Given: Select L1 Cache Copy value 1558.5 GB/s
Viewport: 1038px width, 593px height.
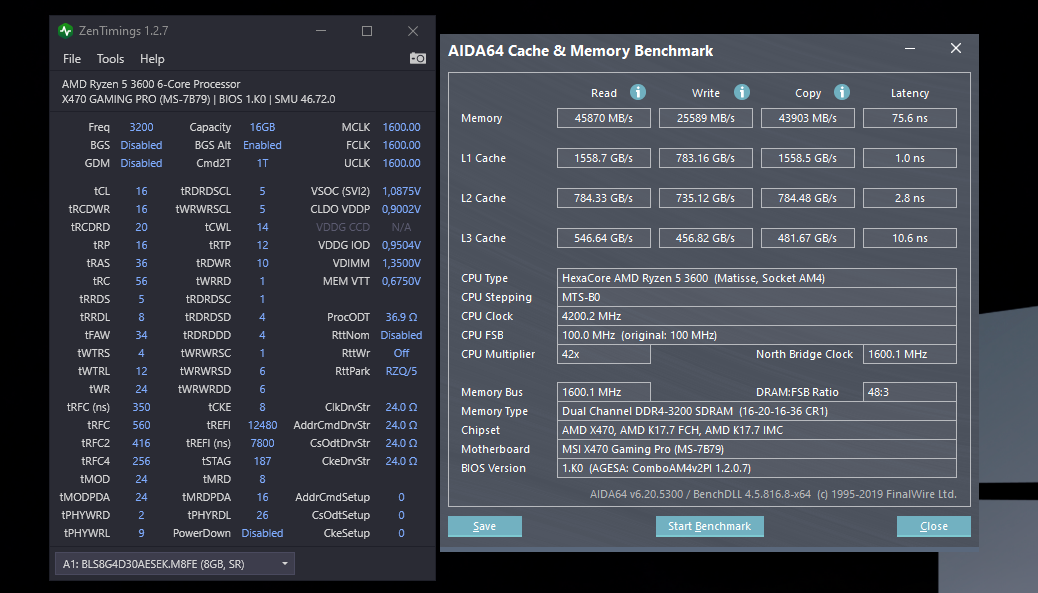Looking at the screenshot, I should coord(808,158).
